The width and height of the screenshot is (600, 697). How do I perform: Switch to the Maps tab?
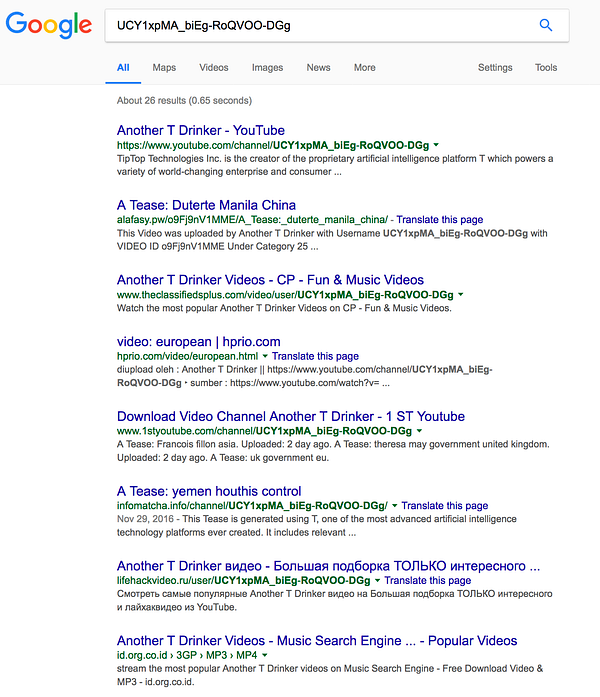point(164,68)
